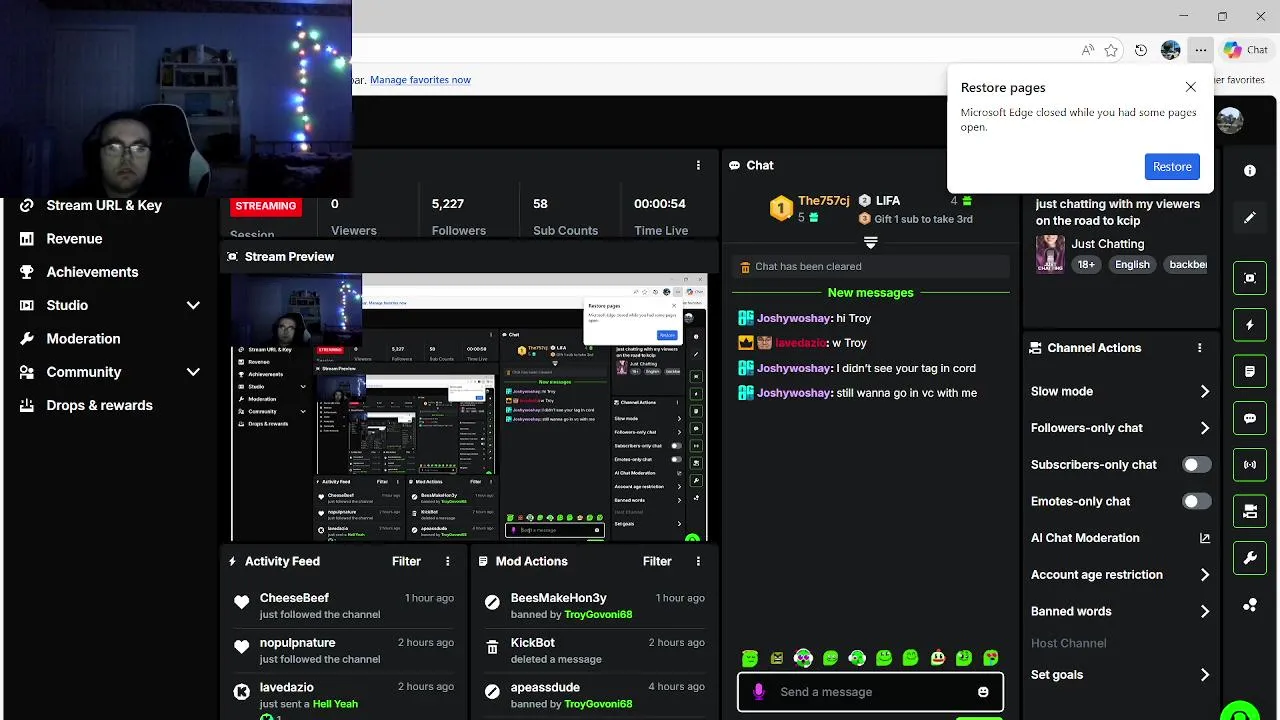1280x720 pixels.
Task: Click the Just Chatting category thumbnail
Action: click(x=1049, y=254)
